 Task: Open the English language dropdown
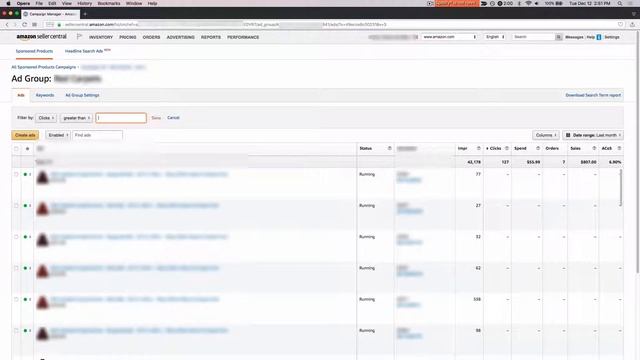495,37
